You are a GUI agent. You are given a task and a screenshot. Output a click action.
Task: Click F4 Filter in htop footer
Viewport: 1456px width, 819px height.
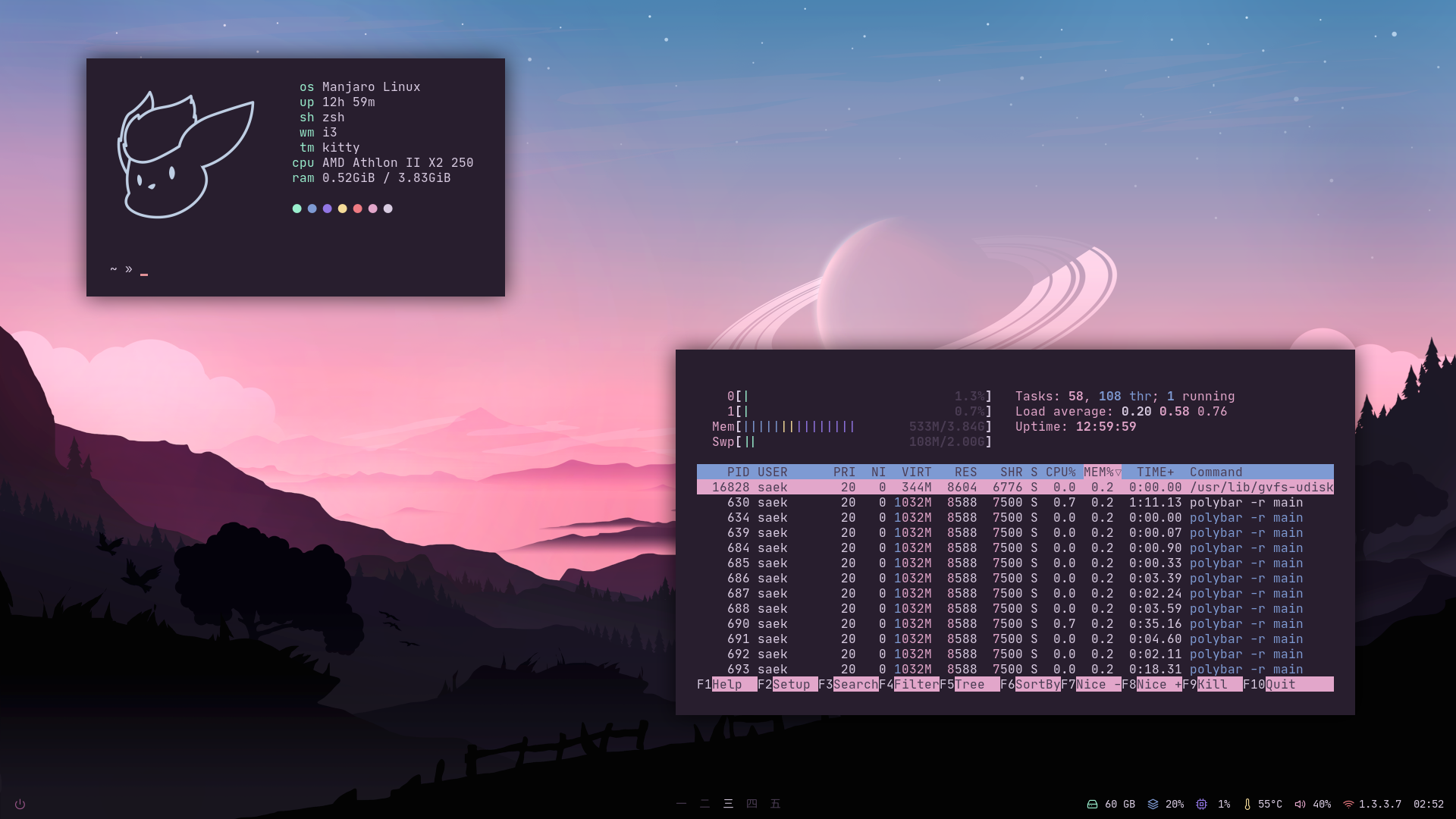pyautogui.click(x=908, y=685)
